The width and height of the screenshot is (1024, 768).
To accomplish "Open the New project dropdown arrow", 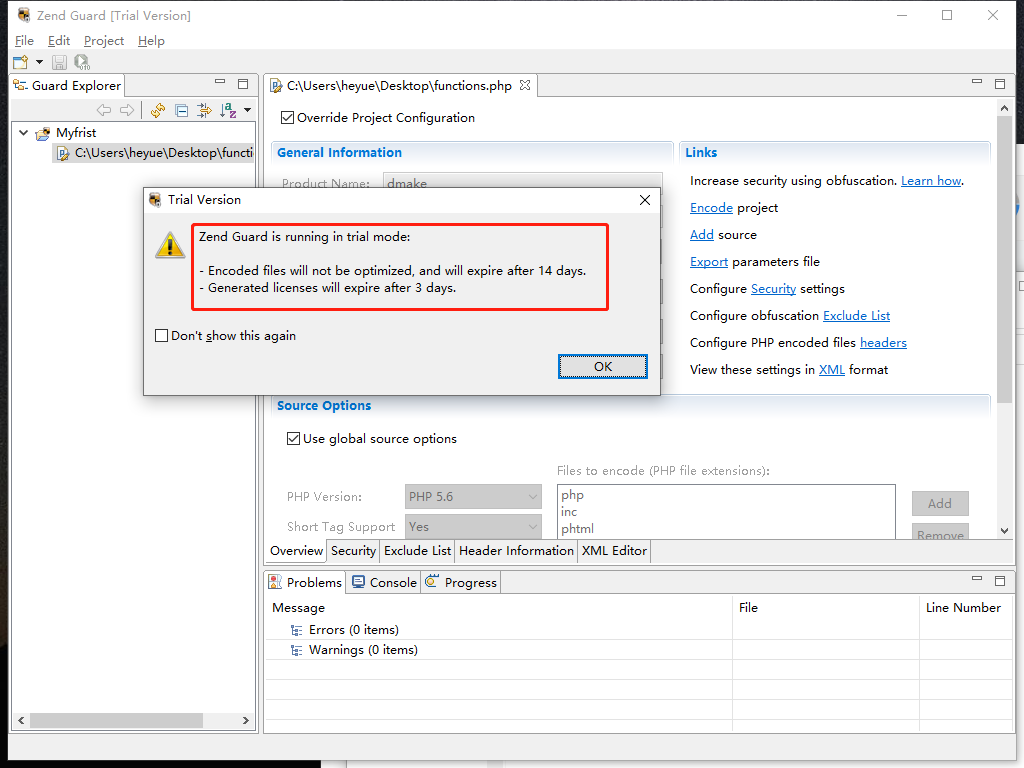I will pos(39,62).
